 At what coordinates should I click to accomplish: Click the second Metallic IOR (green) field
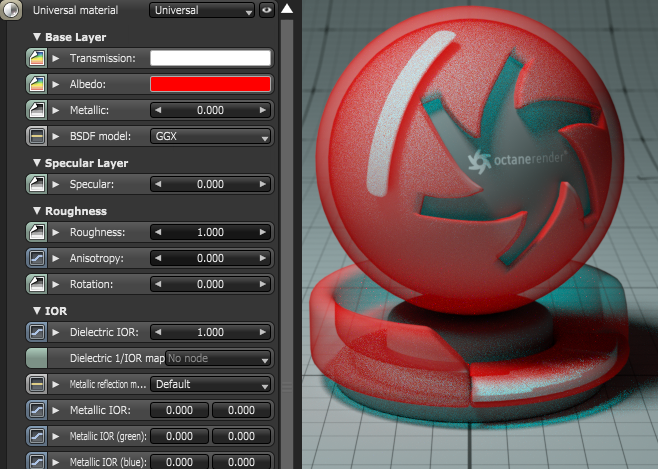(241, 436)
